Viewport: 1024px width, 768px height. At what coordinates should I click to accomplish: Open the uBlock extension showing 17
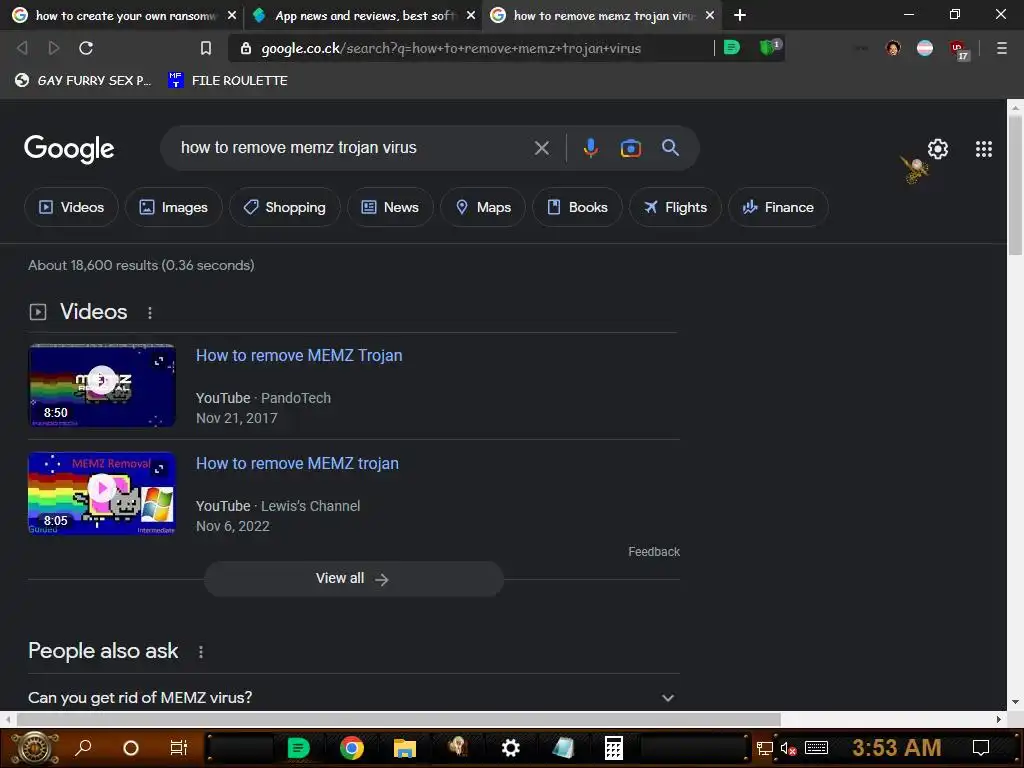[x=959, y=50]
